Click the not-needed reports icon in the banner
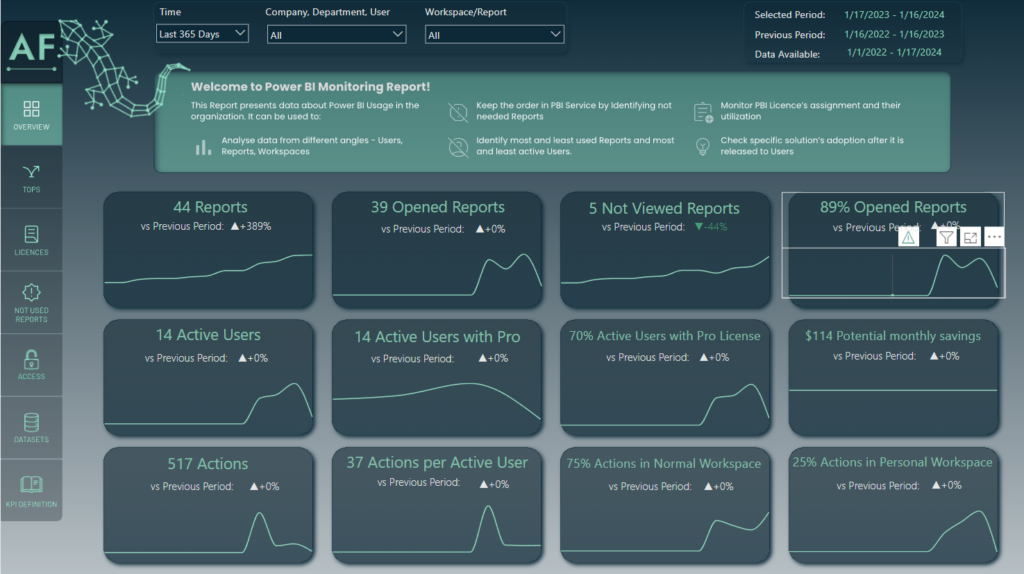The image size is (1024, 574). click(458, 112)
